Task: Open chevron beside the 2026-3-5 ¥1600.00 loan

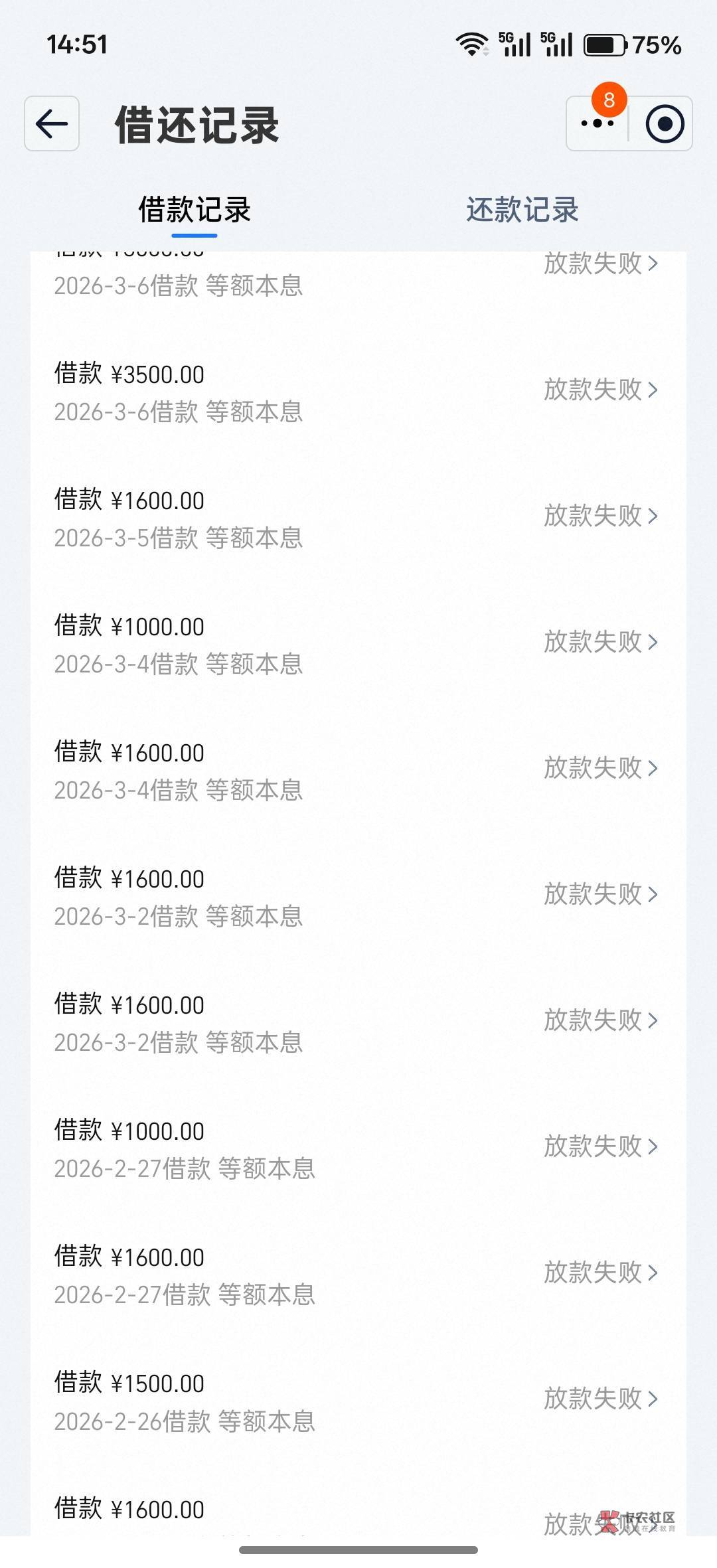Action: coord(653,516)
